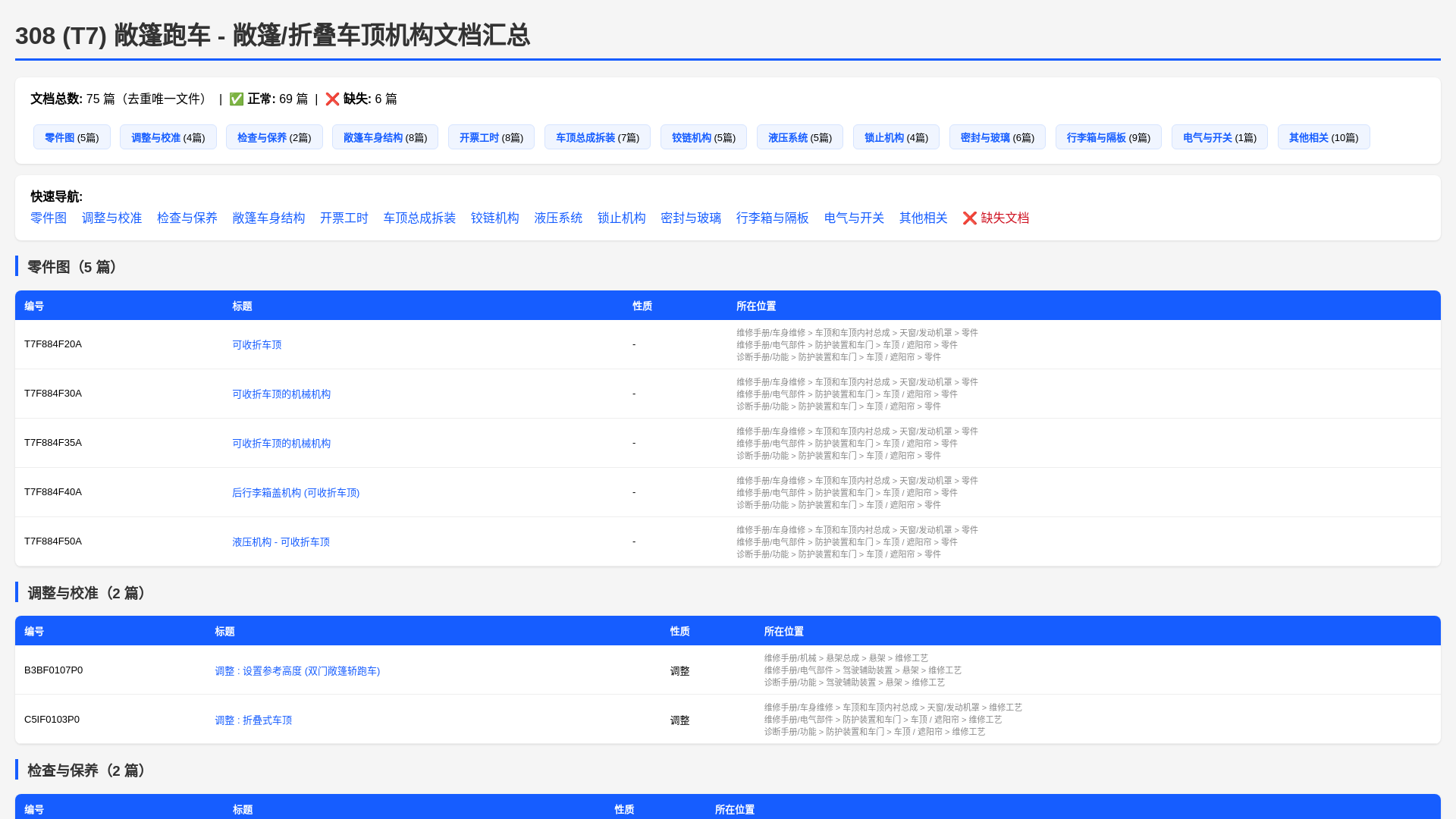The width and height of the screenshot is (1456, 819).
Task: Open 可收折车顶的机械机构 in row T7F884F35A
Action: pyautogui.click(x=281, y=444)
